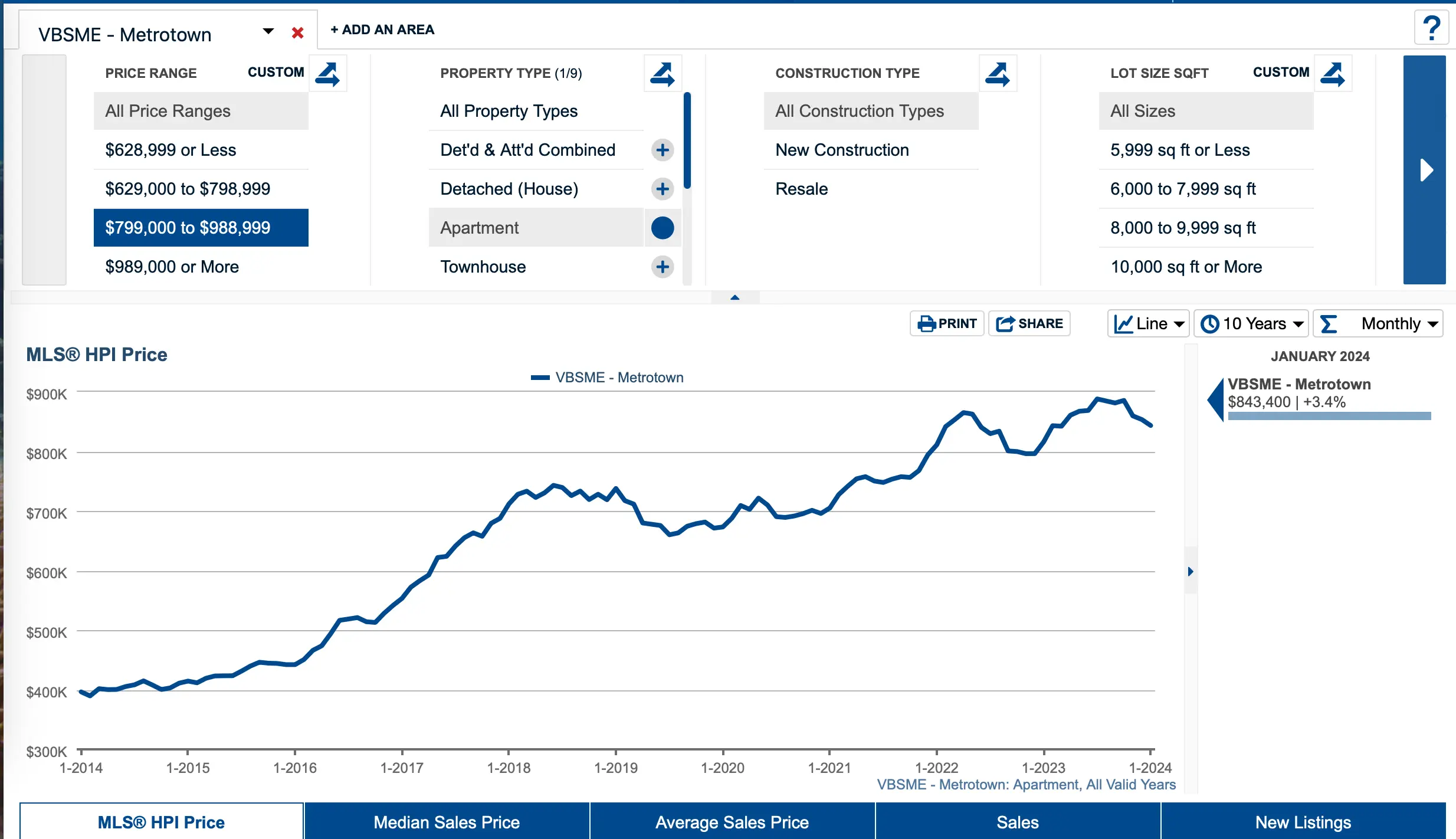The height and width of the screenshot is (839, 1456).
Task: Open CUSTOM for Lot Size Sqft
Action: click(x=1281, y=72)
